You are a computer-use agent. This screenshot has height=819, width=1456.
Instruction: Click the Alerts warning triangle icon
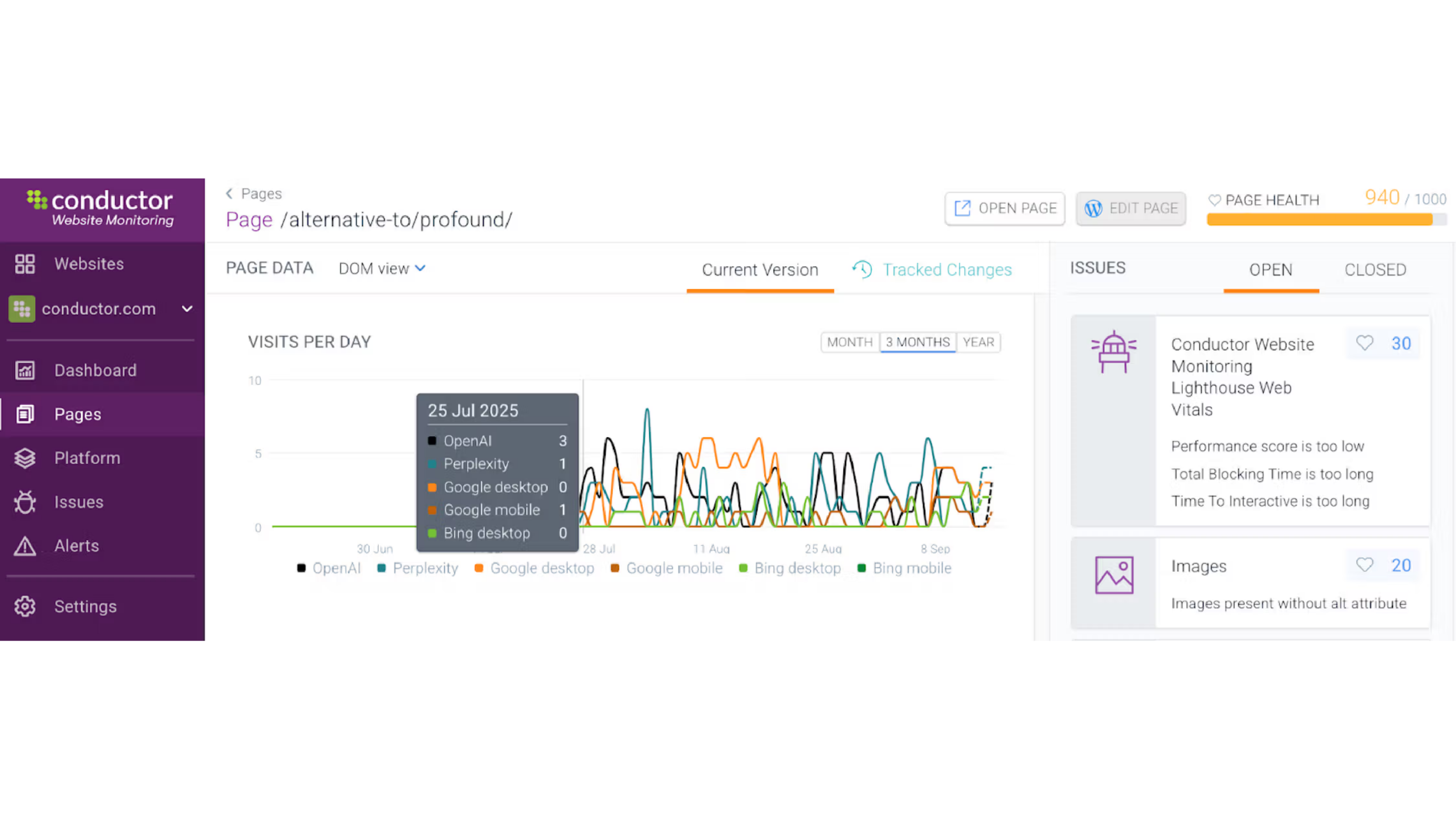pyautogui.click(x=25, y=546)
